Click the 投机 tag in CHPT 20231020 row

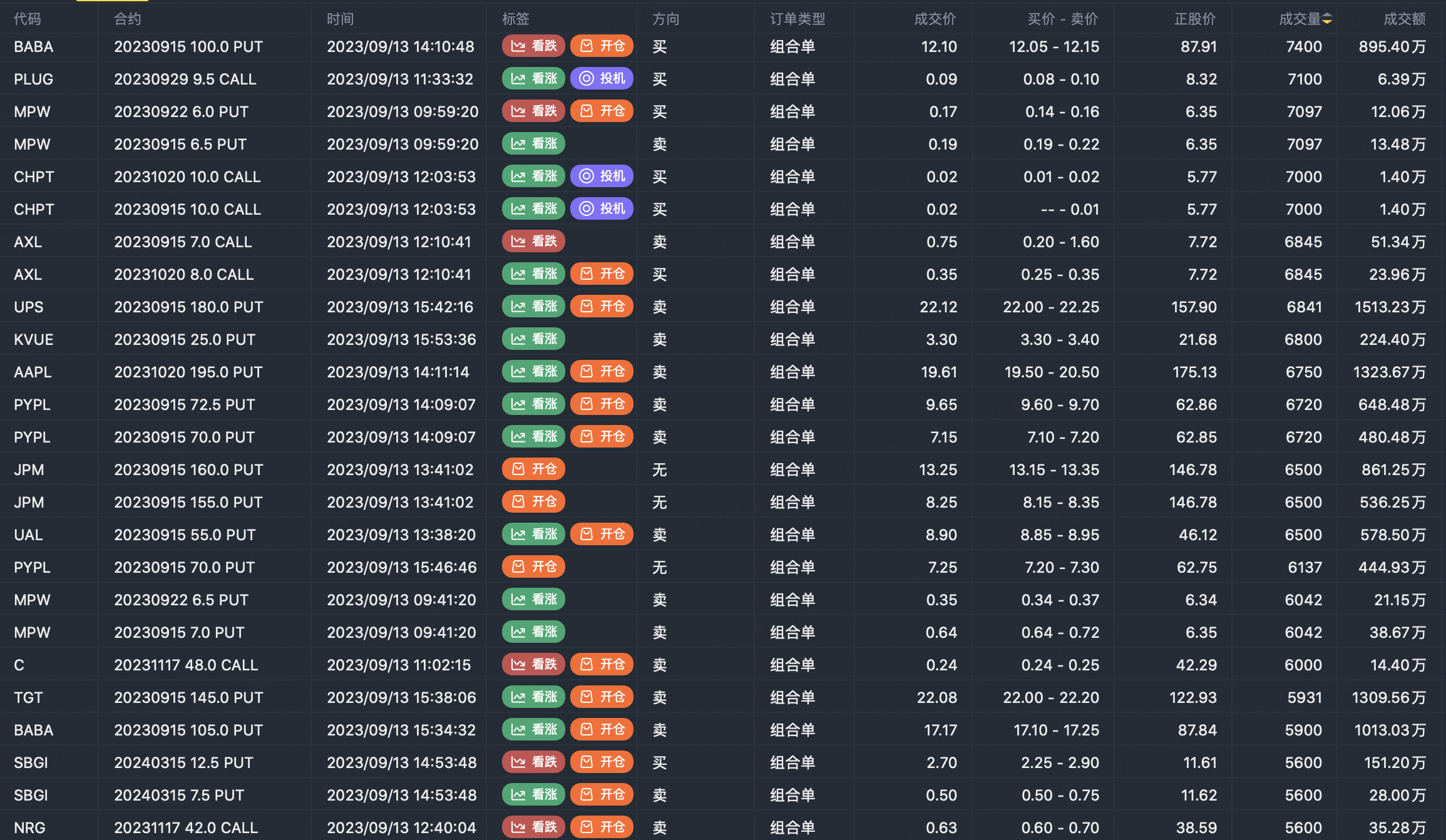click(x=602, y=177)
